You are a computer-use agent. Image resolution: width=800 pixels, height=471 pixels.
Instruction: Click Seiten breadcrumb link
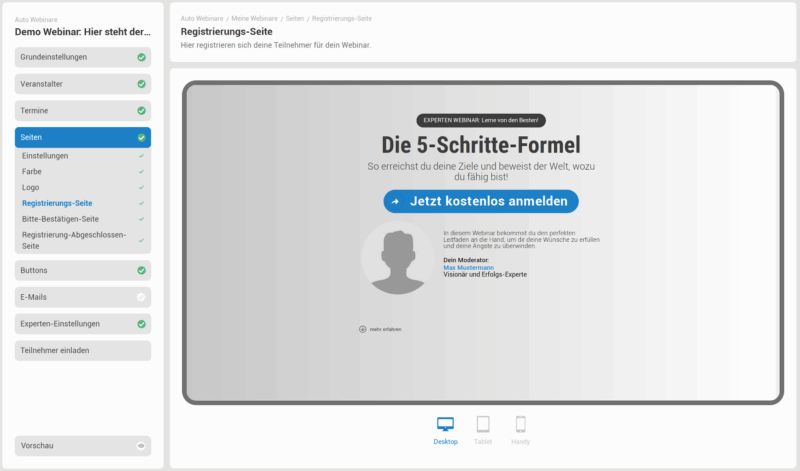(295, 18)
